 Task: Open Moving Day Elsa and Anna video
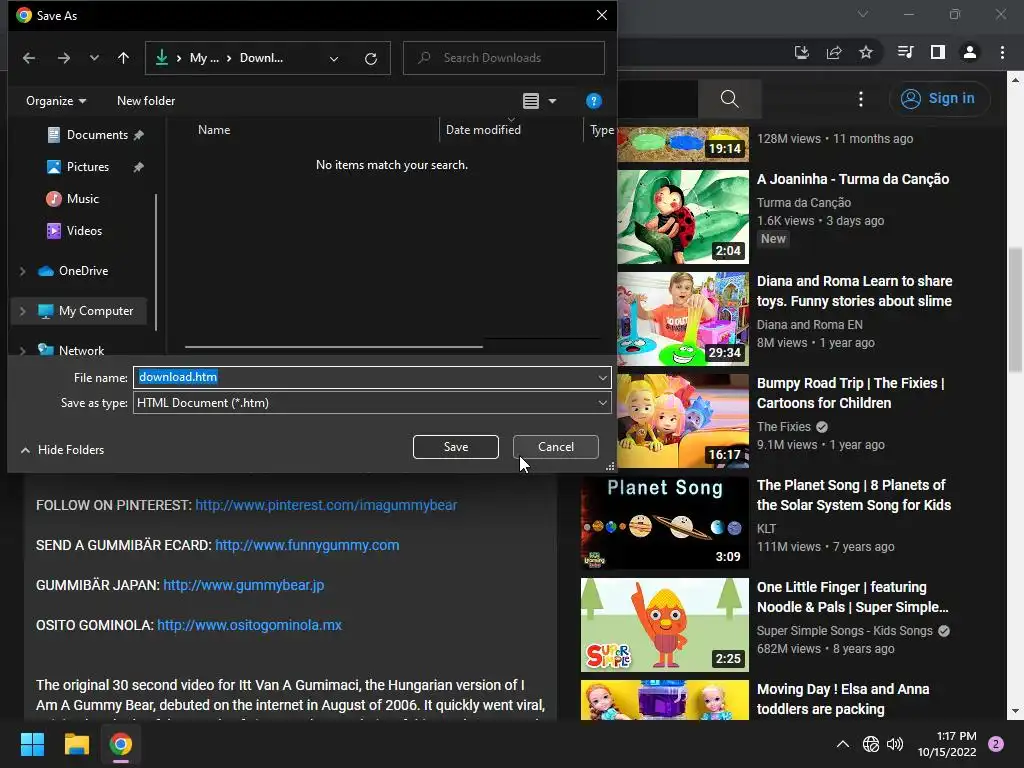(x=843, y=699)
